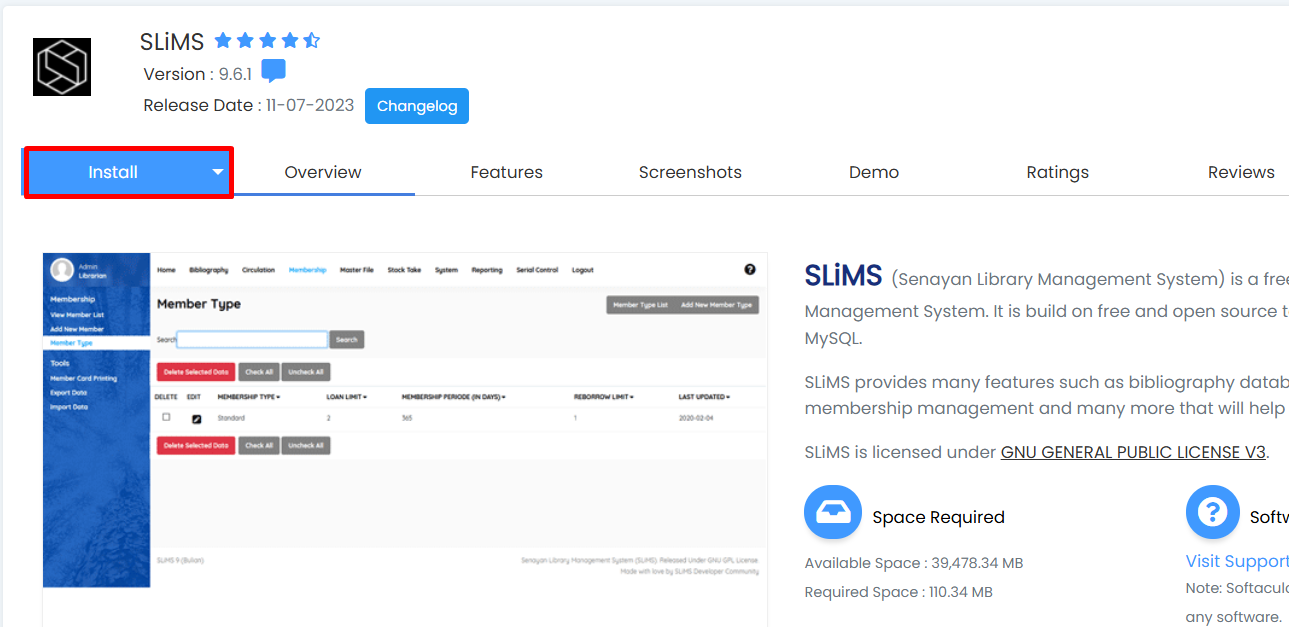Click the SLiMS title heading

point(172,42)
